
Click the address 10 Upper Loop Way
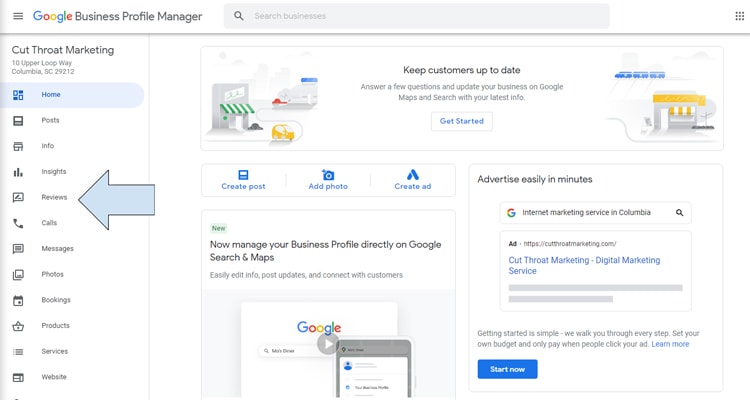[42, 63]
